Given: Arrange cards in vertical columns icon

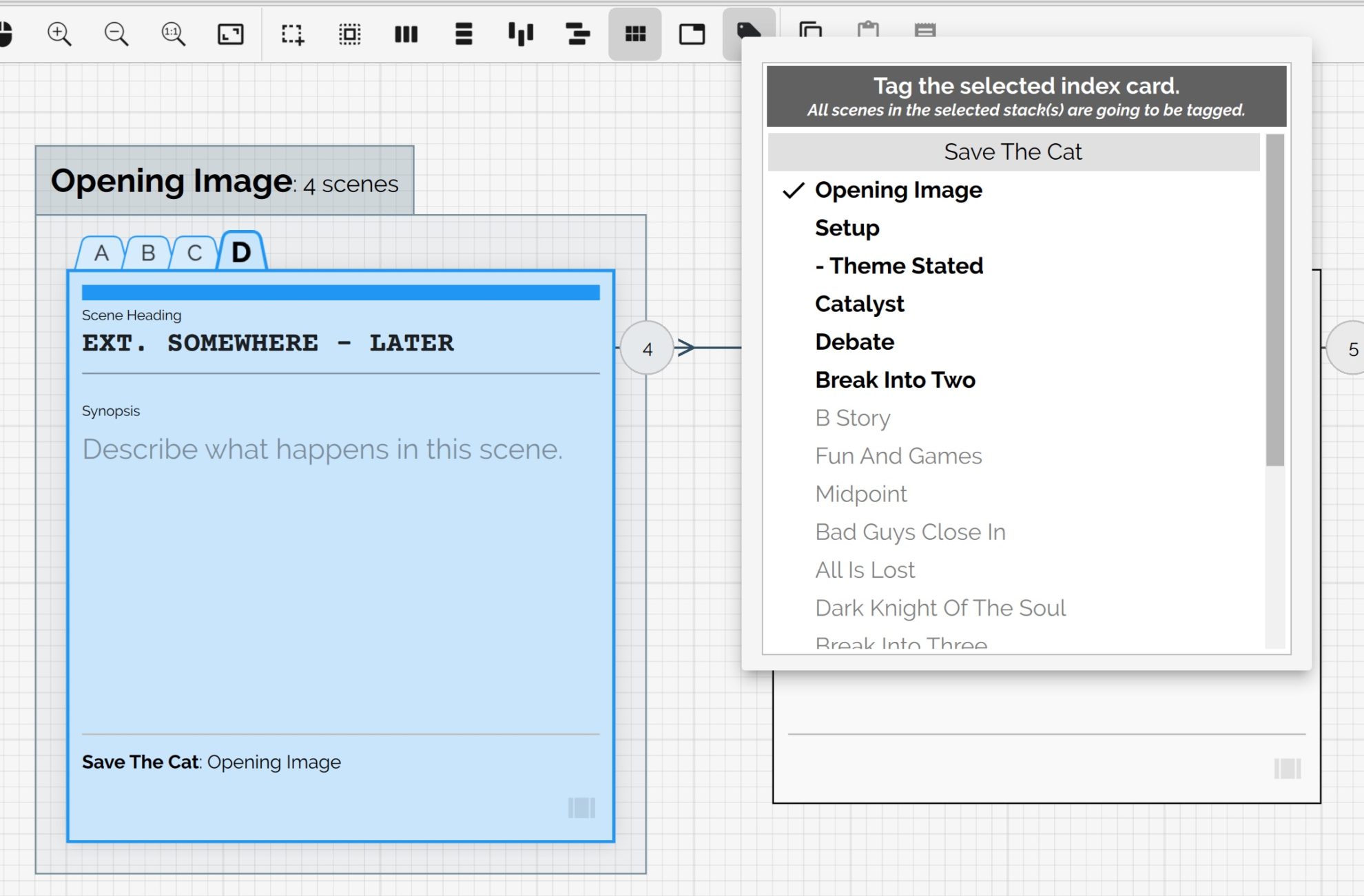Looking at the screenshot, I should point(406,34).
